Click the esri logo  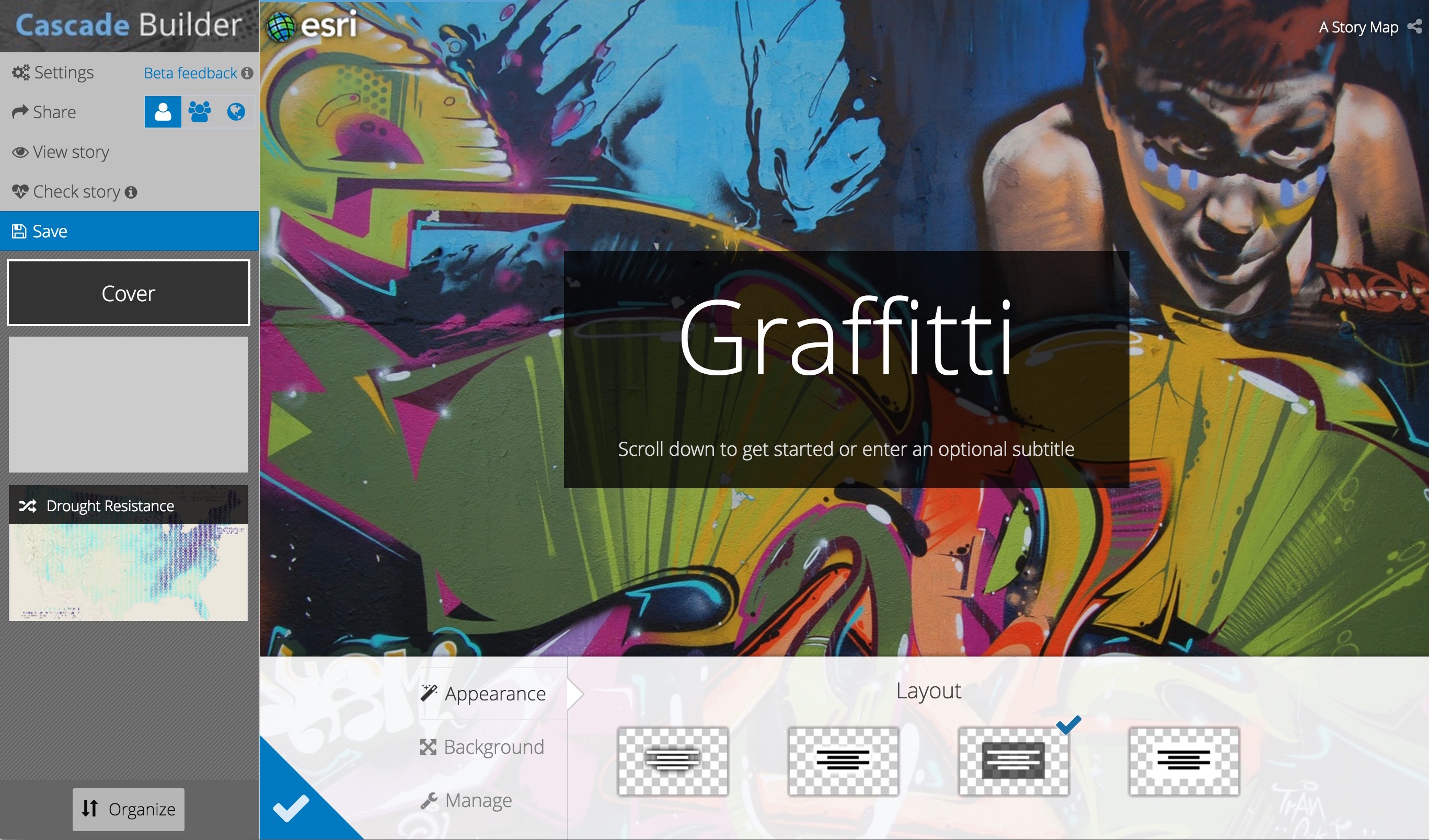point(313,26)
